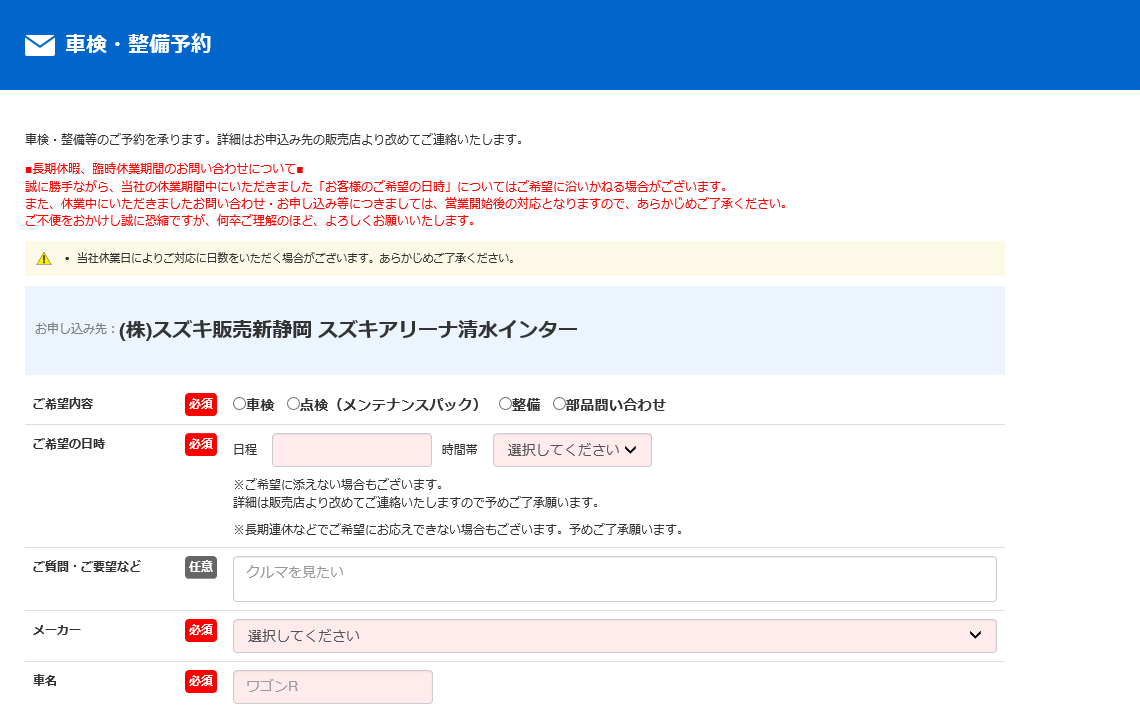Click the 日程 label text
Viewport: 1140px width, 710px height.
[245, 451]
